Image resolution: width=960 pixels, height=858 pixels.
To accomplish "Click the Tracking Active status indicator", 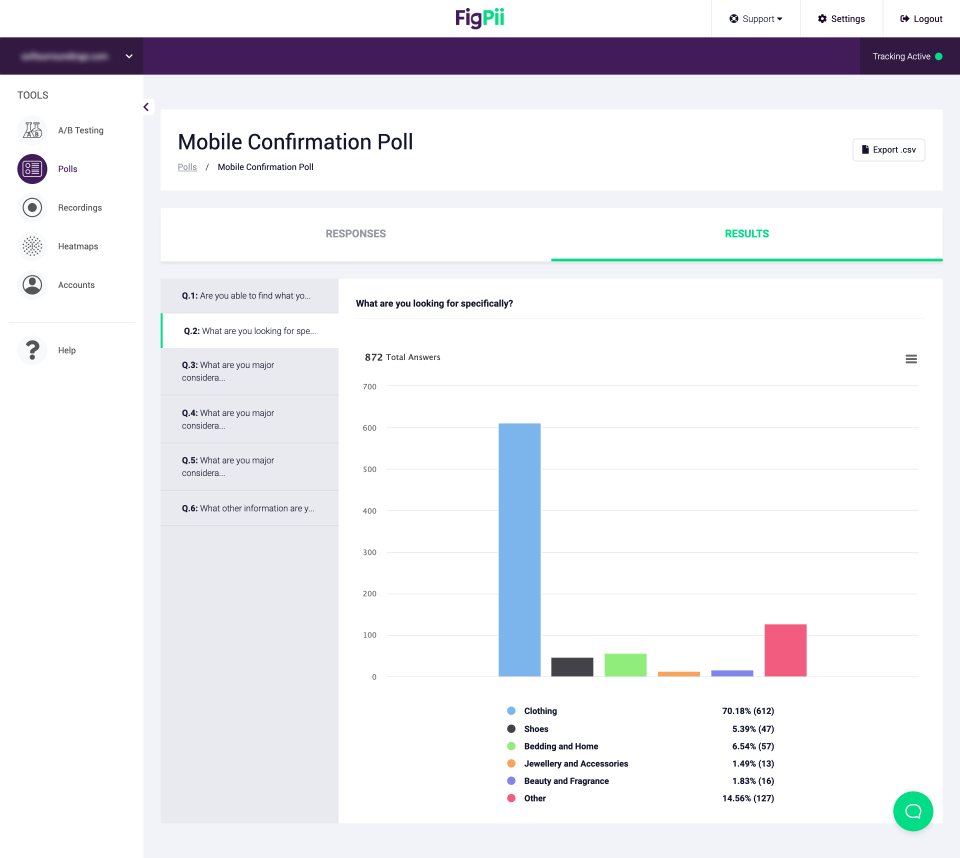I will click(x=906, y=56).
